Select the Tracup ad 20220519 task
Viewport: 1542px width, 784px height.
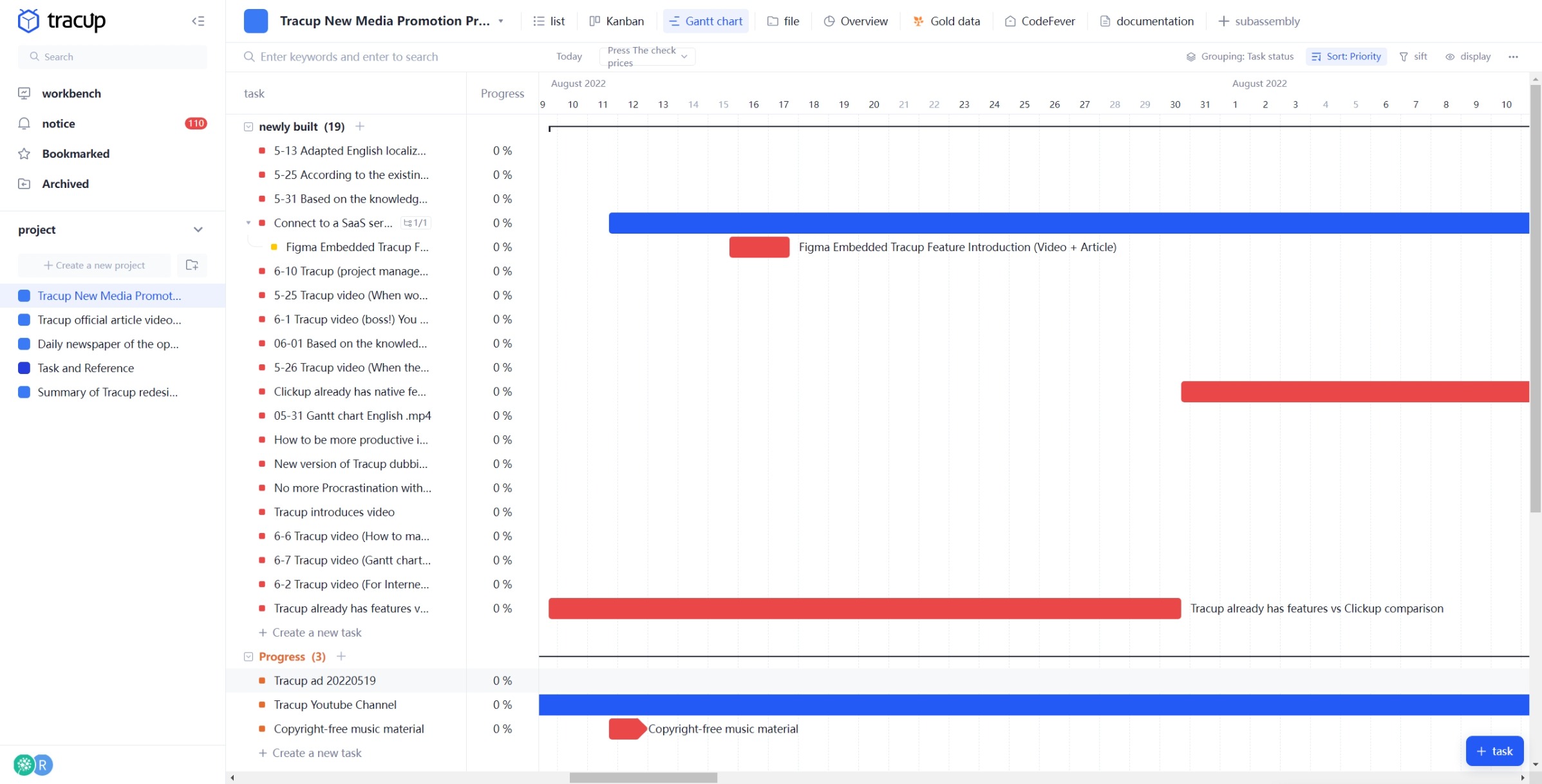[324, 680]
